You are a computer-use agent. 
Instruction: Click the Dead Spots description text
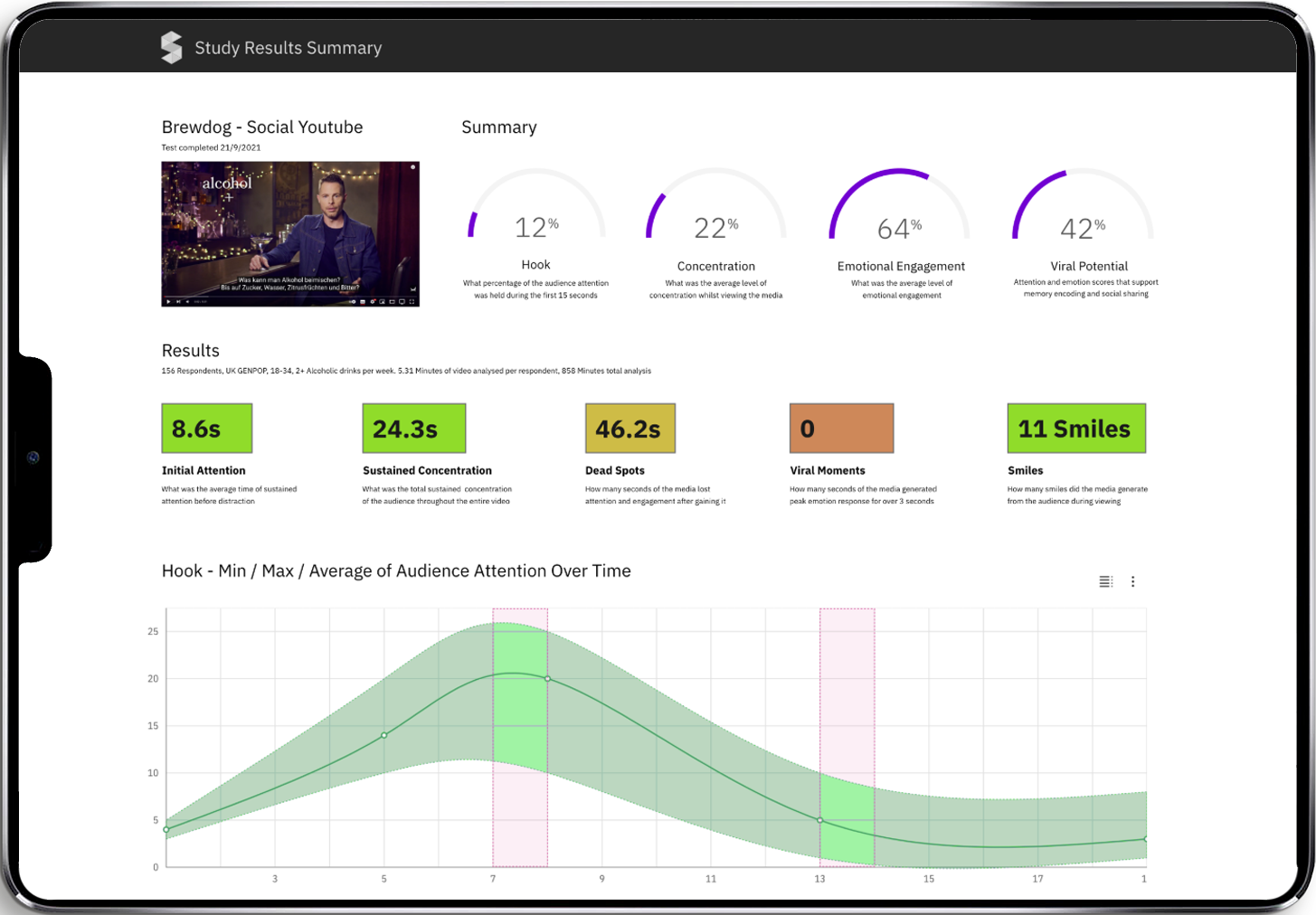click(x=656, y=495)
